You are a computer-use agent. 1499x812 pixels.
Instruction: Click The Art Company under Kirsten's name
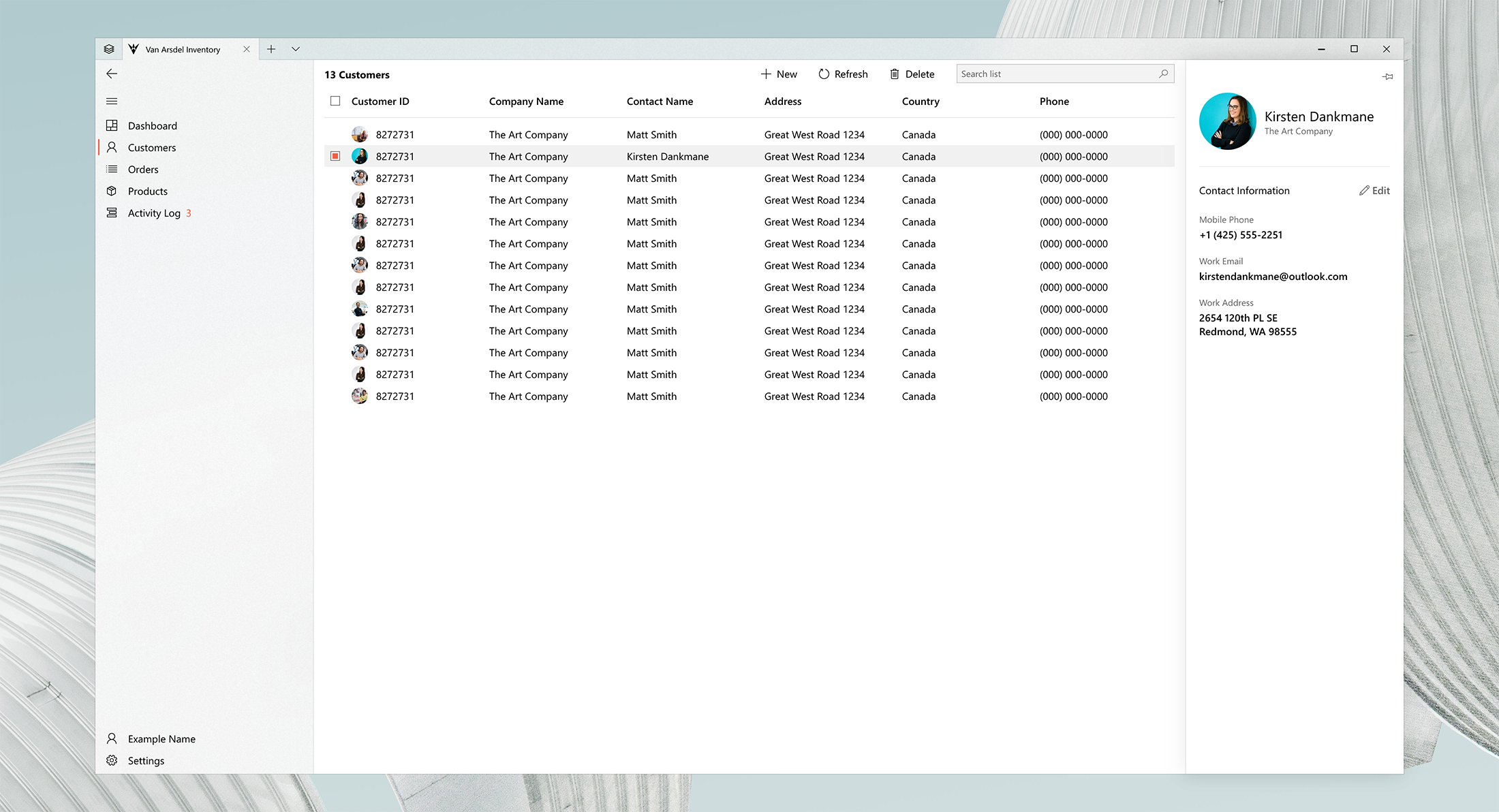[1299, 131]
